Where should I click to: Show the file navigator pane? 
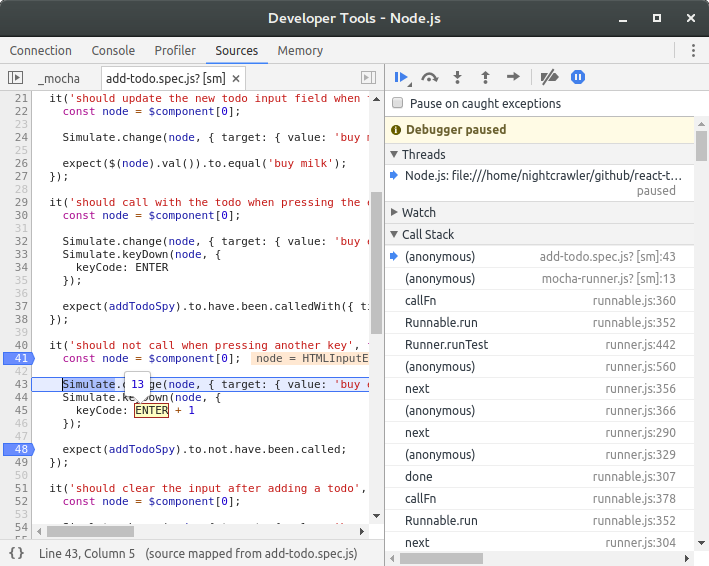tap(15, 78)
